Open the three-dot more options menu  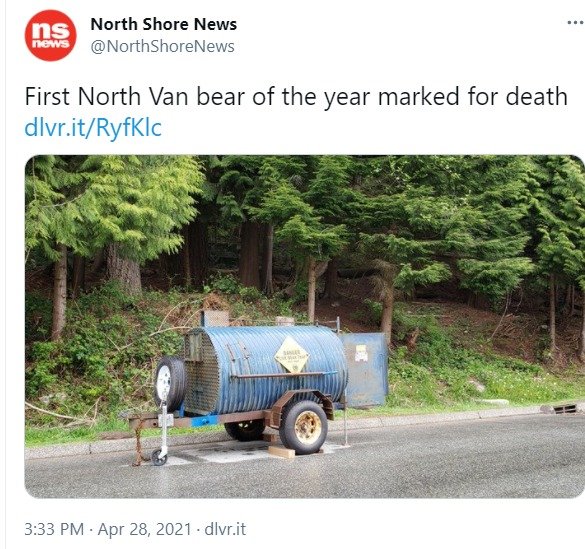click(575, 23)
